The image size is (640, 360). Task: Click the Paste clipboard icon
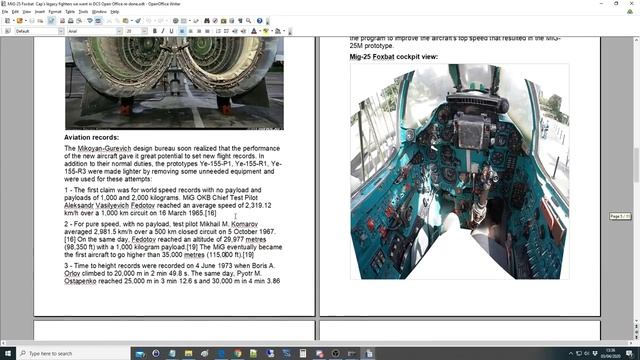[x=126, y=20]
